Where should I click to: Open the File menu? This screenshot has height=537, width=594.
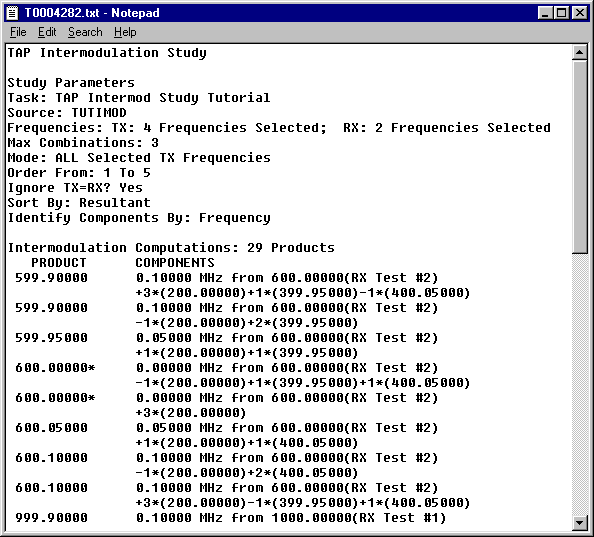(x=18, y=32)
